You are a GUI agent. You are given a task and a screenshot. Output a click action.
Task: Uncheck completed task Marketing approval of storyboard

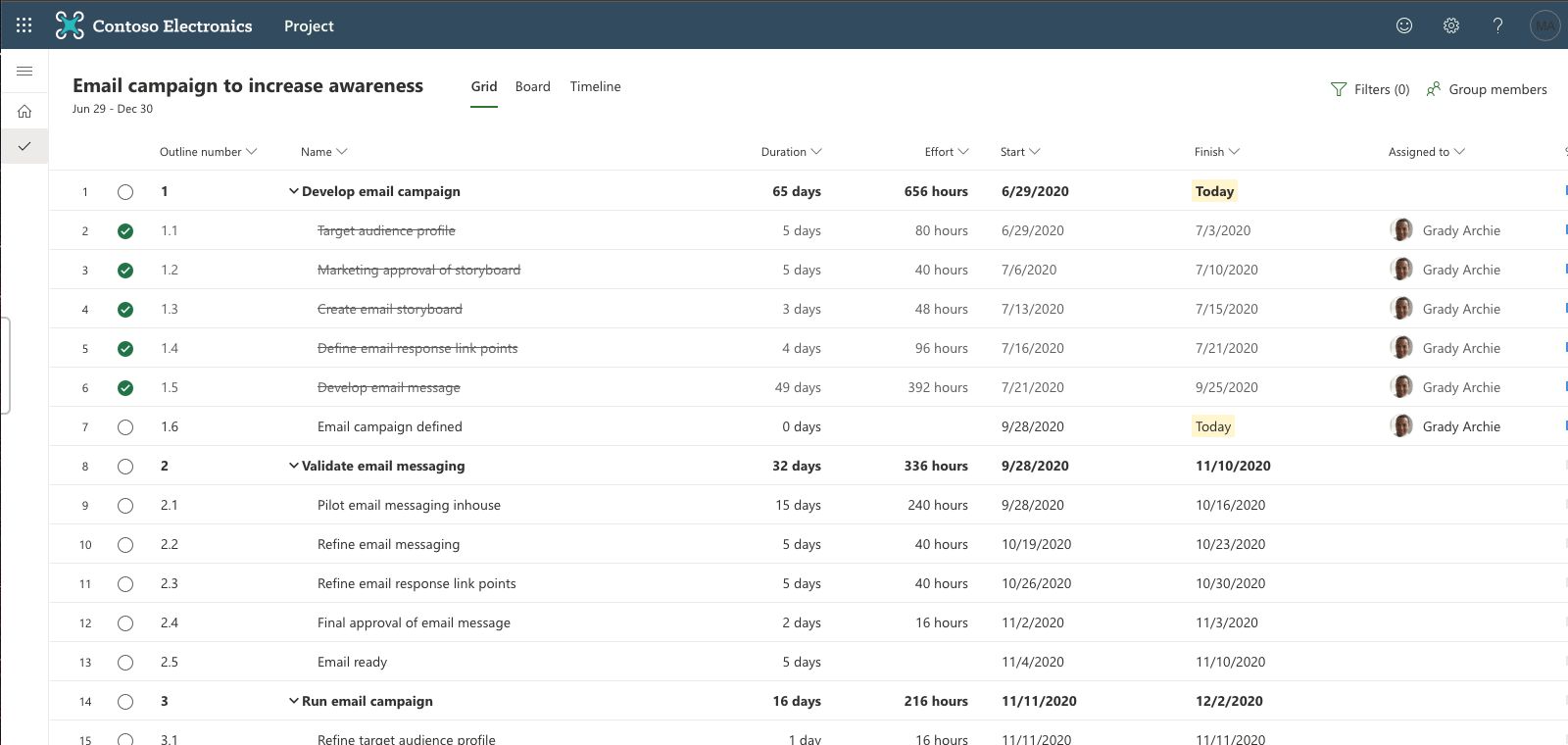tap(125, 271)
